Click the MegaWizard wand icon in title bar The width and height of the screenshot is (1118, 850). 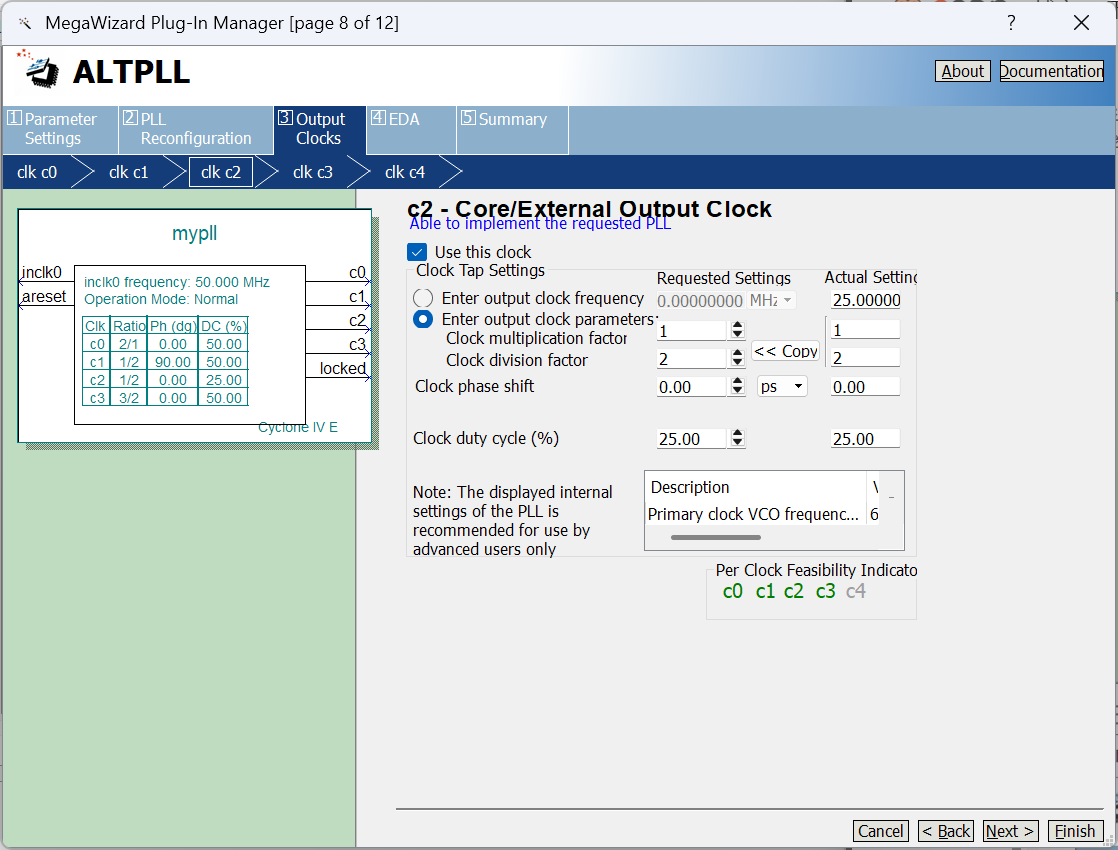pyautogui.click(x=25, y=24)
